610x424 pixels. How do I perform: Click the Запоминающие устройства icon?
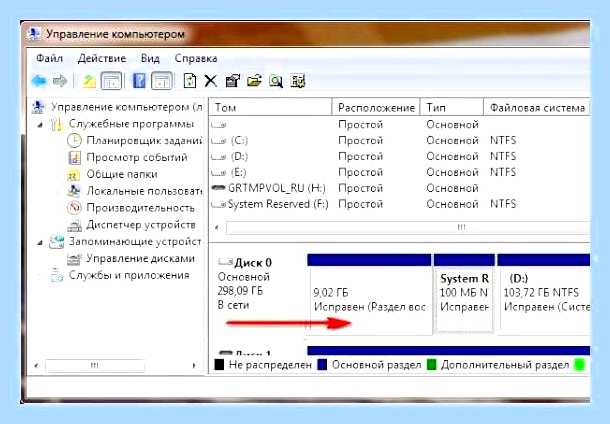[x=57, y=242]
